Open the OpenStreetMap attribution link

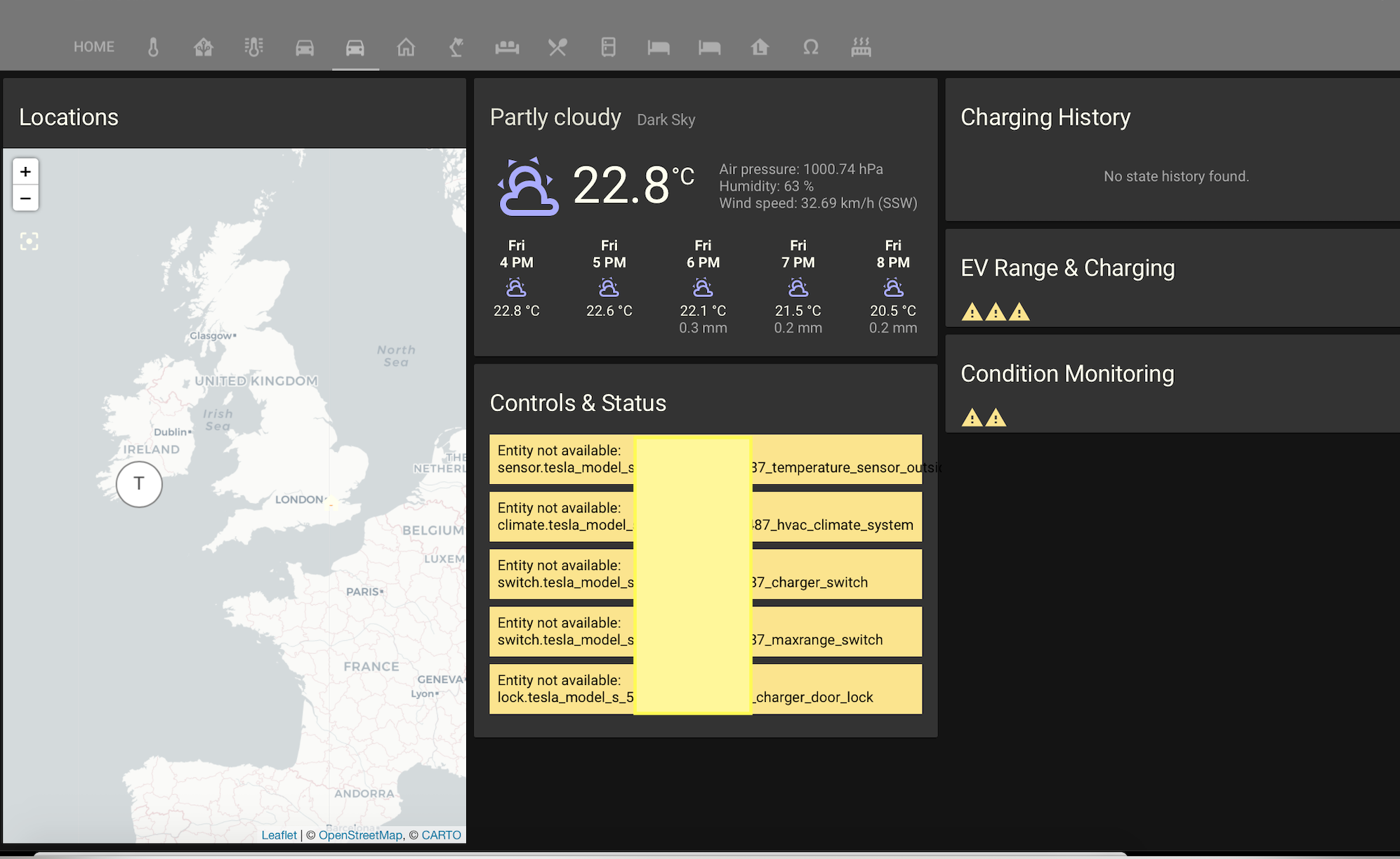[360, 834]
